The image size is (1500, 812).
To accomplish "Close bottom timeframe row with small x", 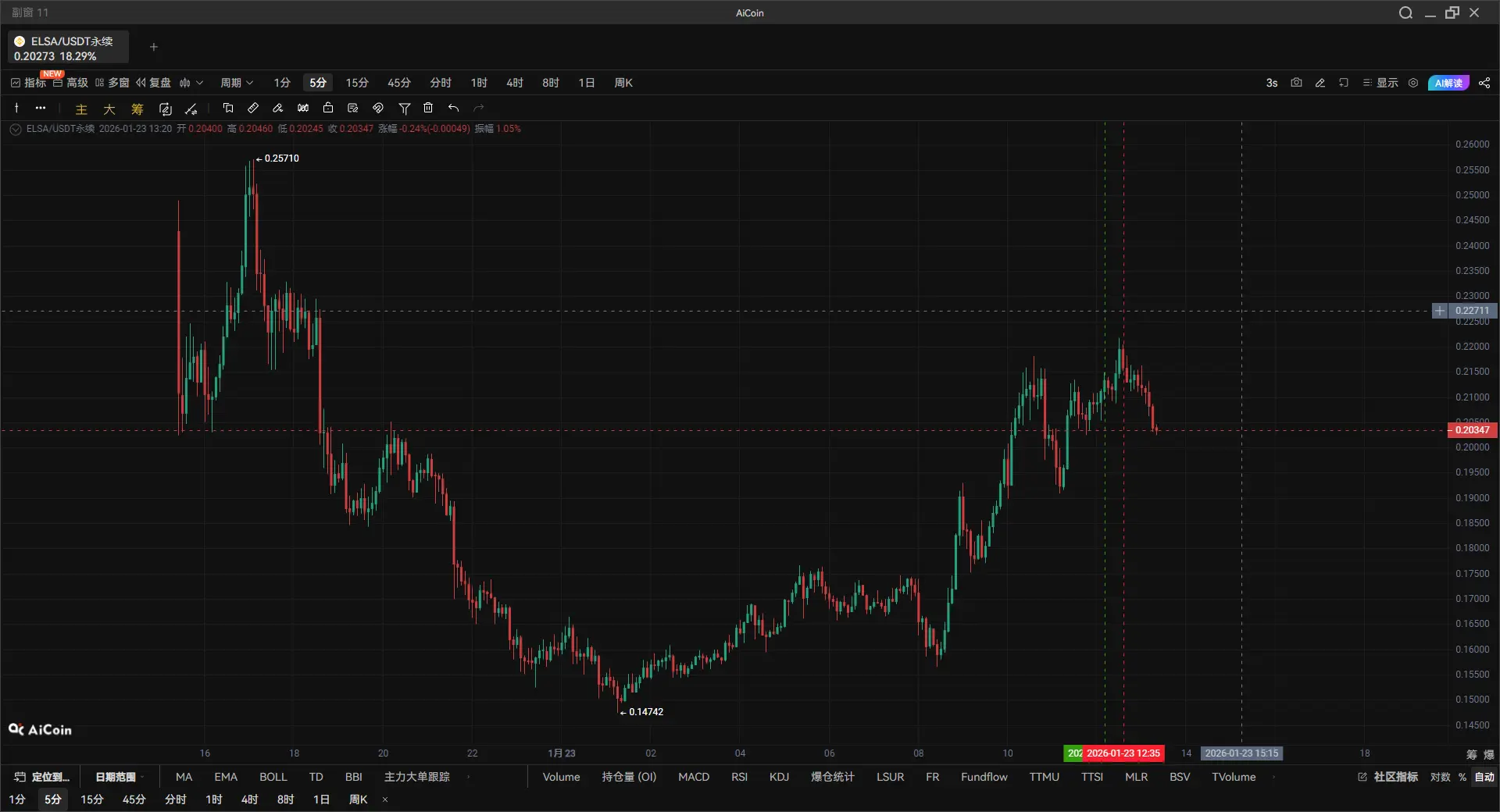I will point(385,800).
